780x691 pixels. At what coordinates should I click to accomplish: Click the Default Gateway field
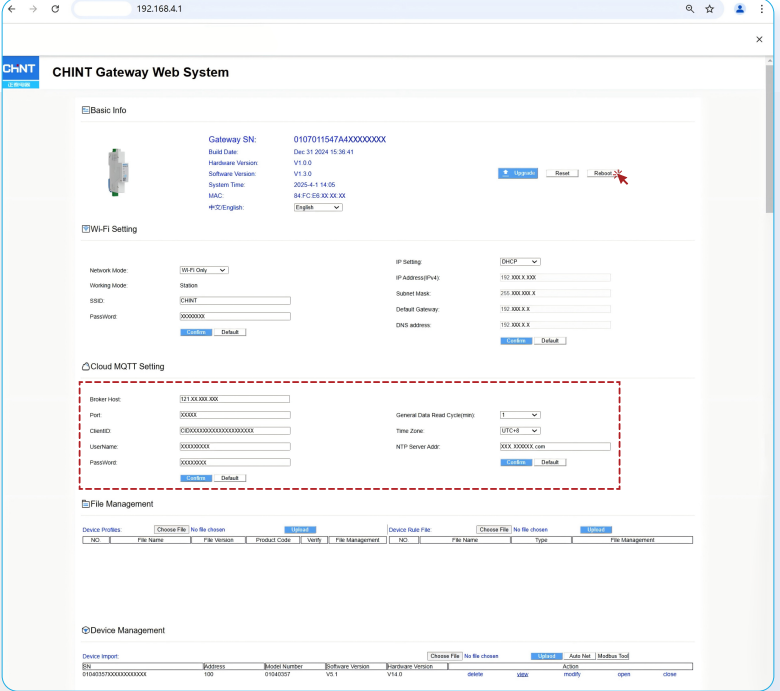point(555,309)
